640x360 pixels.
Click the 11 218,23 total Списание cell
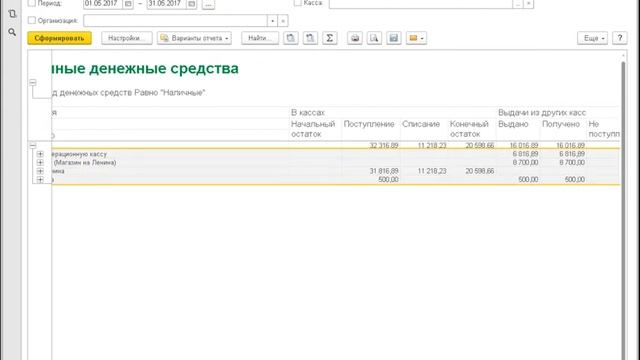432,145
